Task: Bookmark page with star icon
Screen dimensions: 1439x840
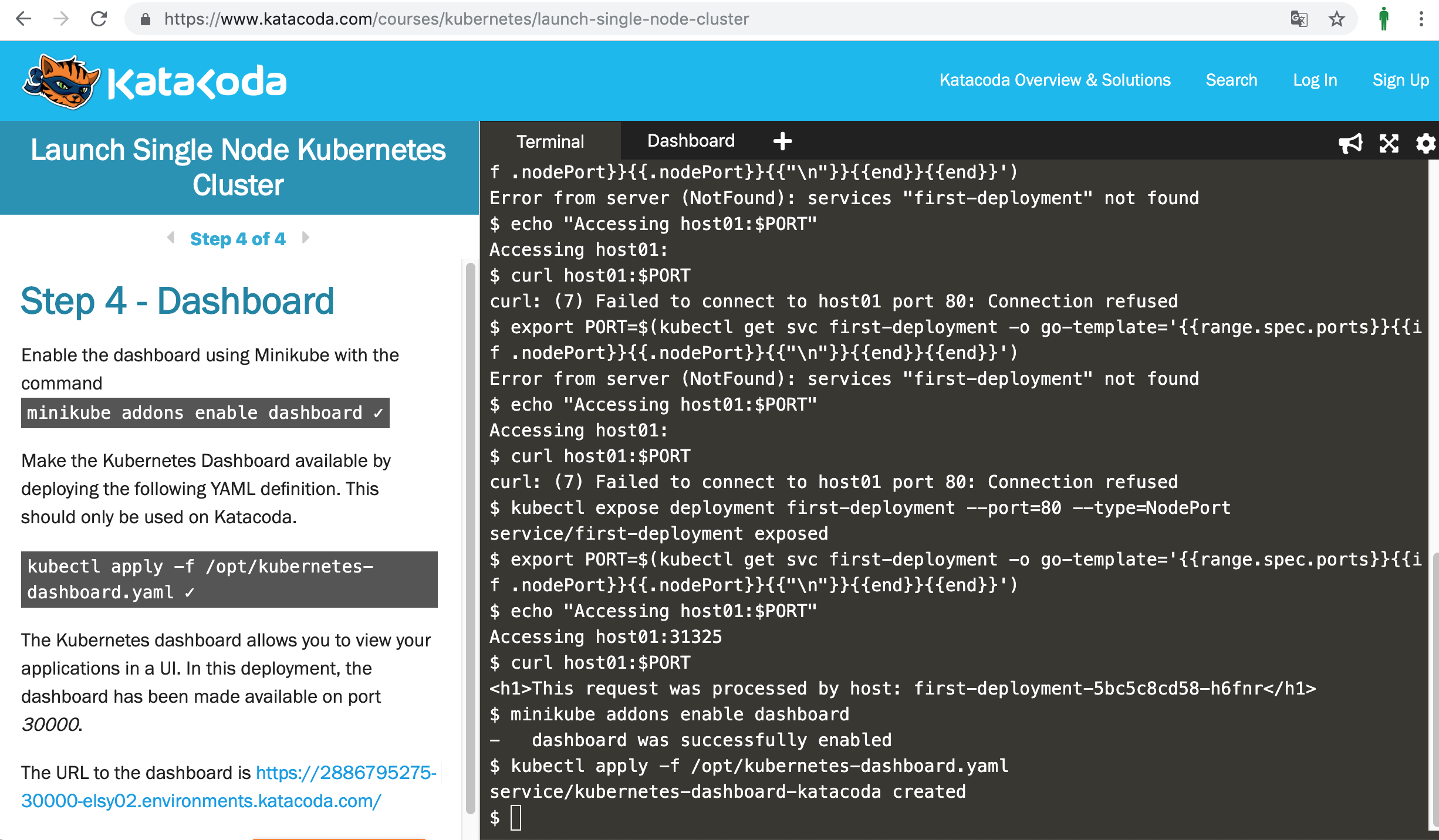Action: click(x=1337, y=19)
